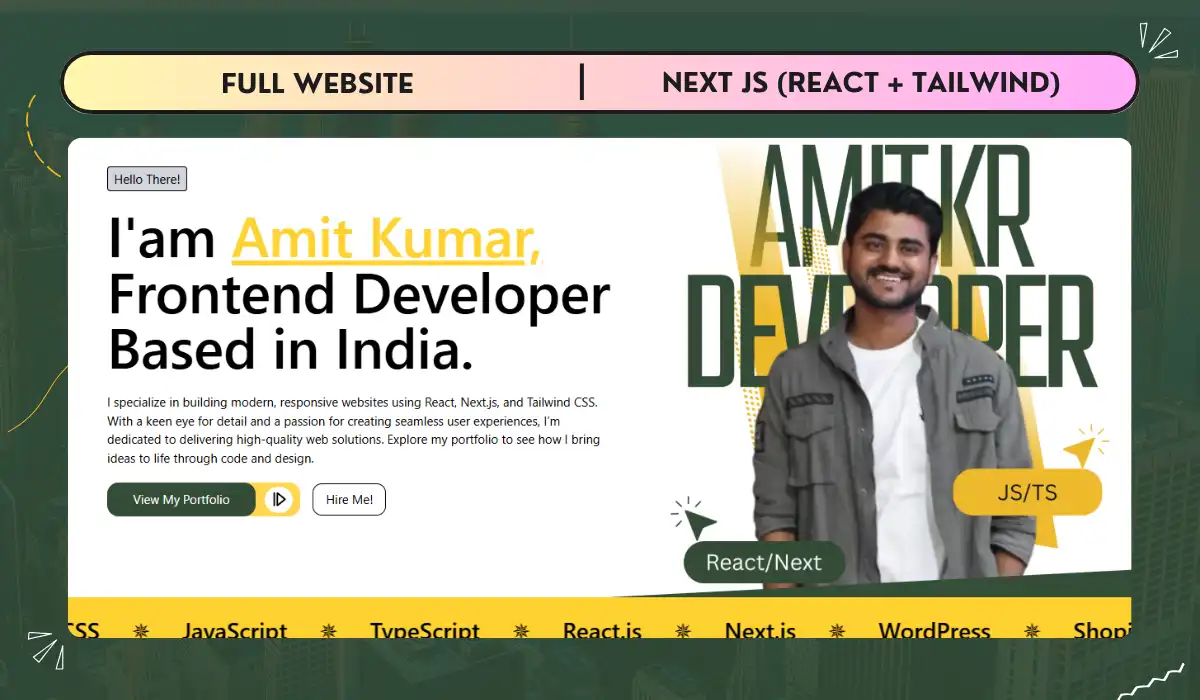The image size is (1200, 700).
Task: Click WordPress in the yellow skills ticker
Action: (x=934, y=631)
